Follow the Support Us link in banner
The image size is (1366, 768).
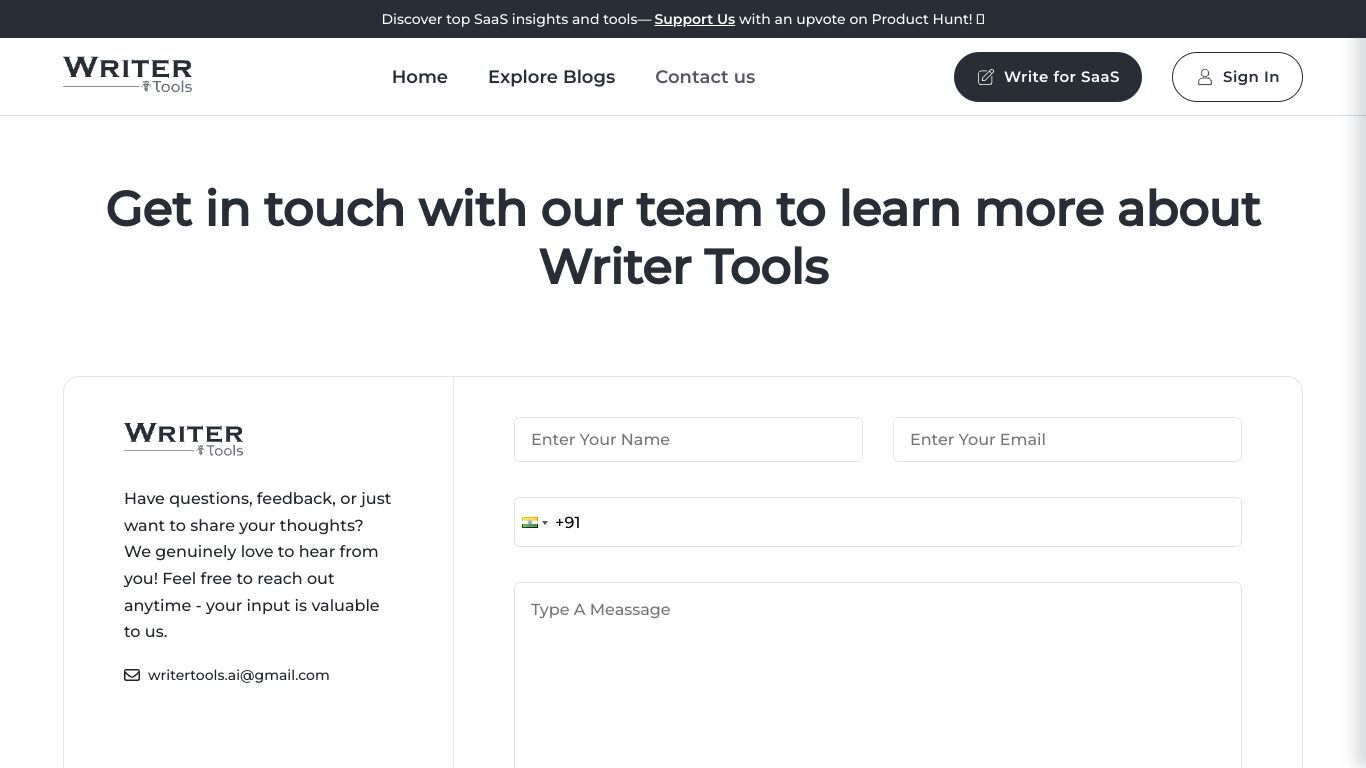pyautogui.click(x=694, y=19)
